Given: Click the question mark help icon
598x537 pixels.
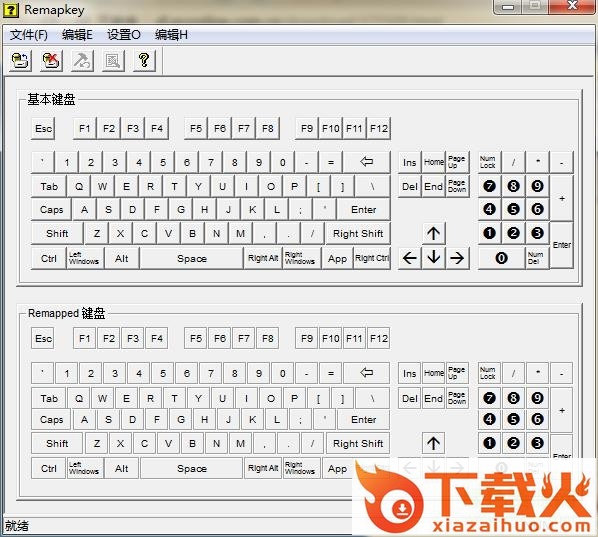Looking at the screenshot, I should coord(144,60).
